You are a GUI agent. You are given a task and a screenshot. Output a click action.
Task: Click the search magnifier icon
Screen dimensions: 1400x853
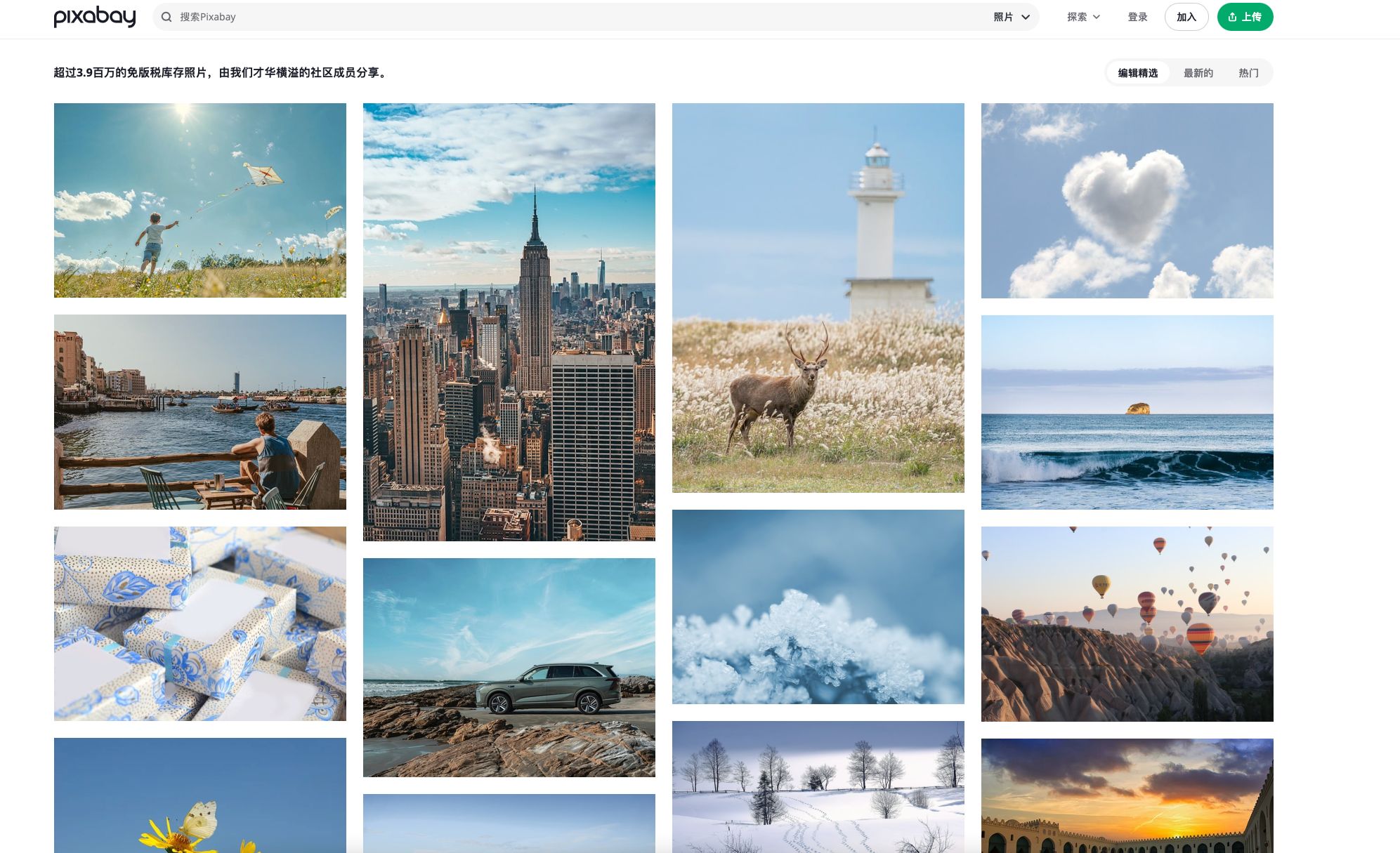[166, 17]
